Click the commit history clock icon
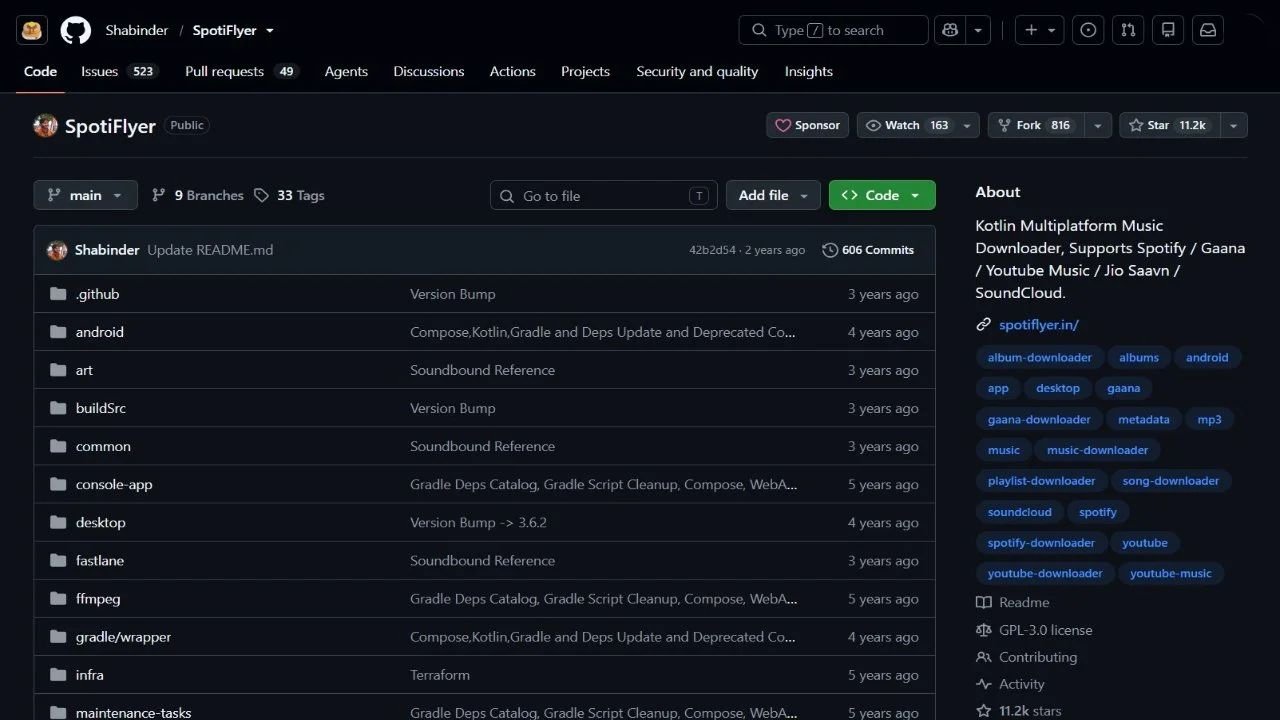Viewport: 1280px width, 720px height. click(x=830, y=250)
